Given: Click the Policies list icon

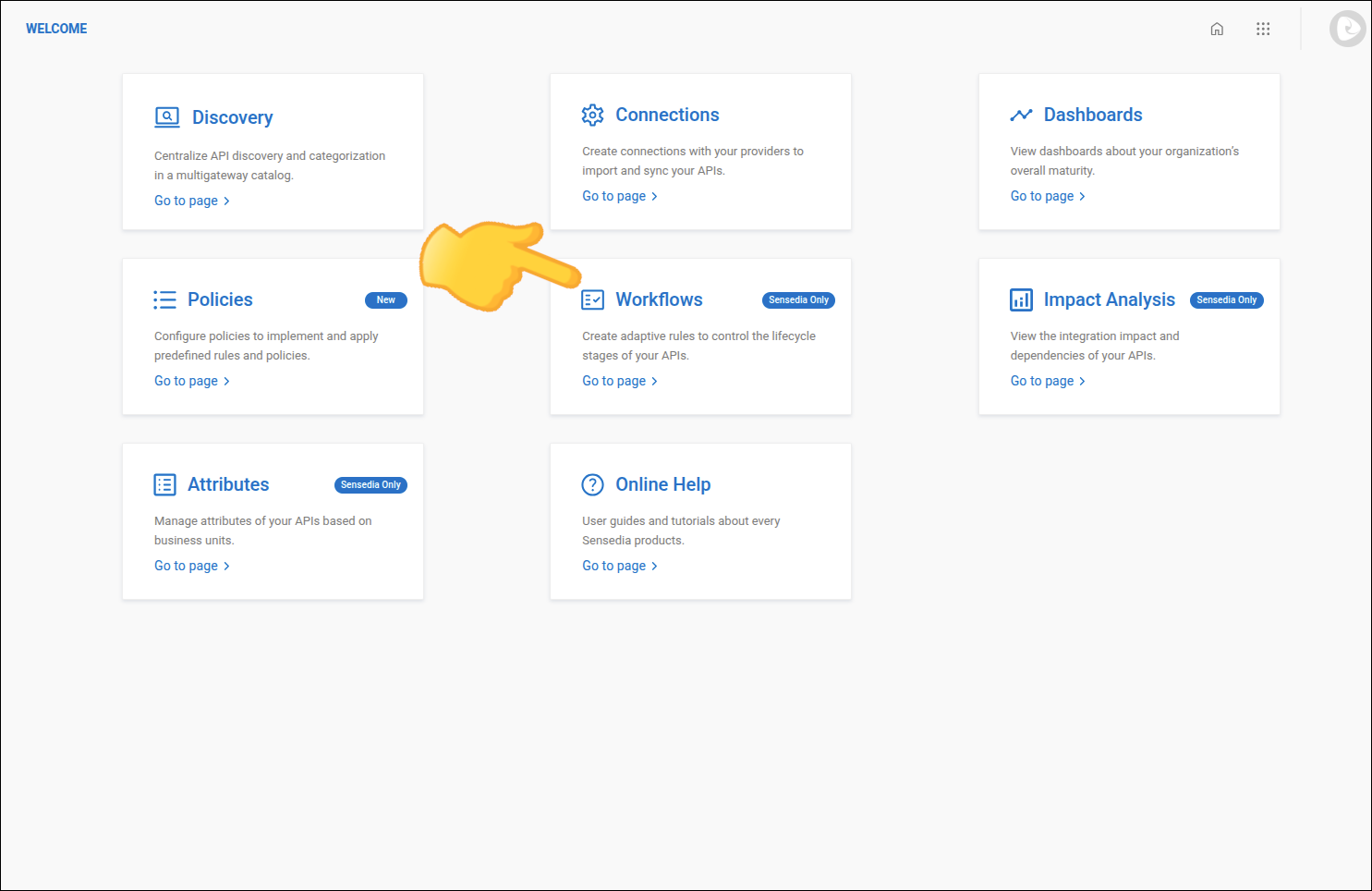Looking at the screenshot, I should pos(164,299).
